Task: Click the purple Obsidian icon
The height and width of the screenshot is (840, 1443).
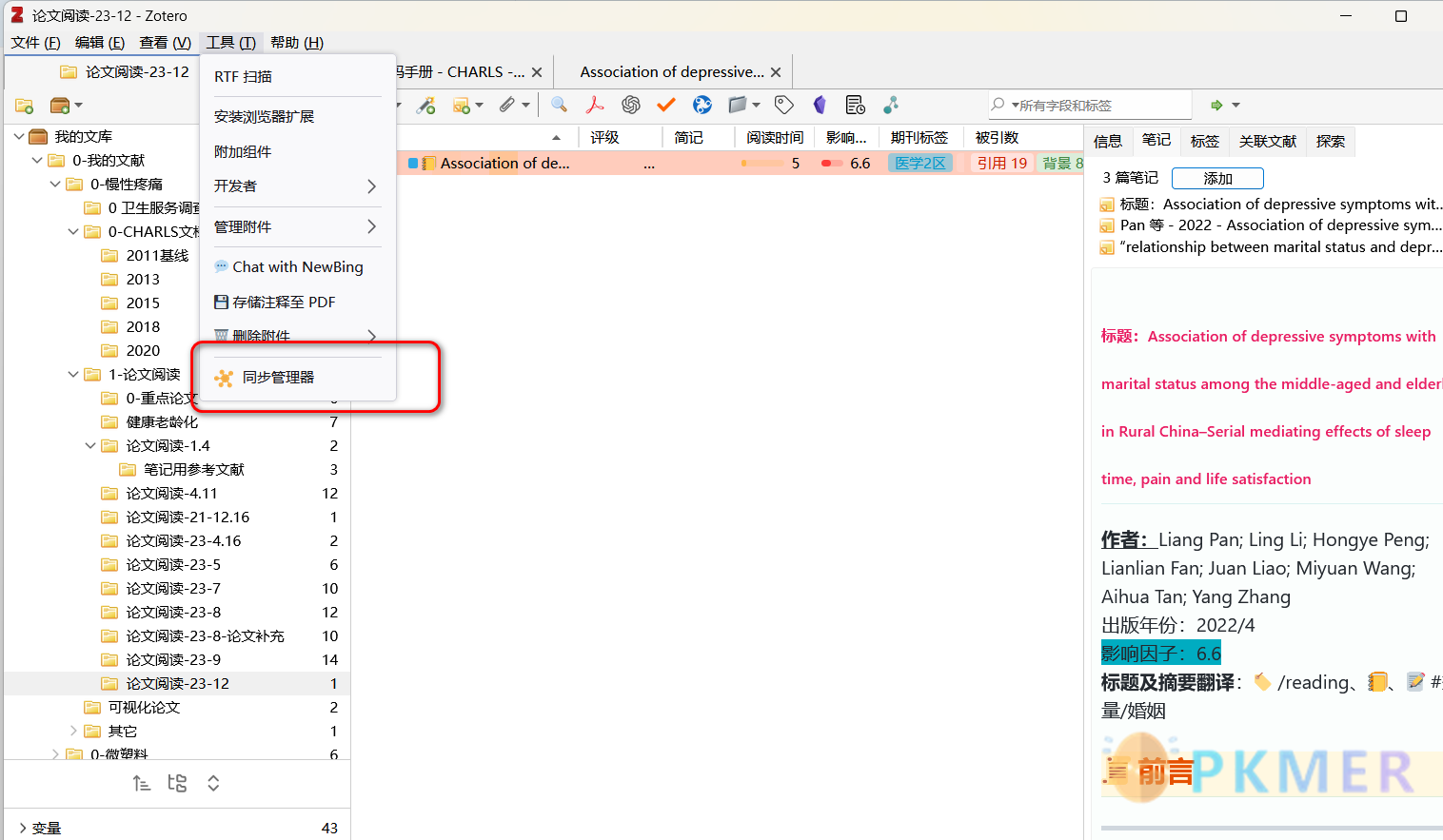Action: click(x=820, y=105)
